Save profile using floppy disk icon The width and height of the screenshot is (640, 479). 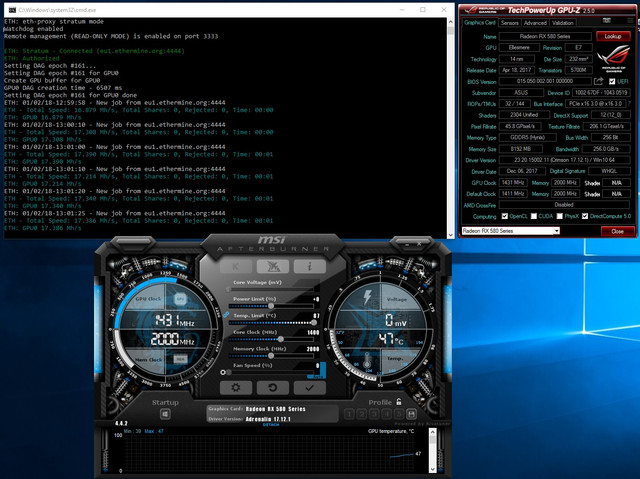(411, 415)
